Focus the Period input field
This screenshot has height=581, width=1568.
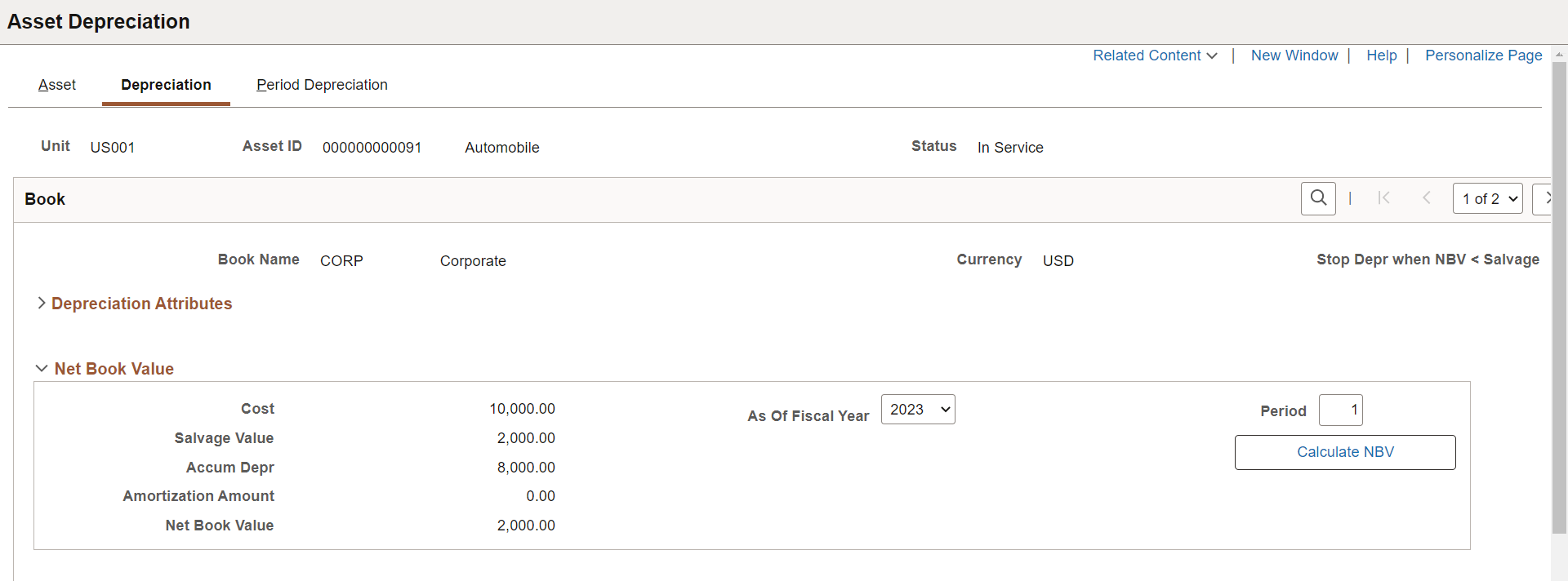point(1341,410)
